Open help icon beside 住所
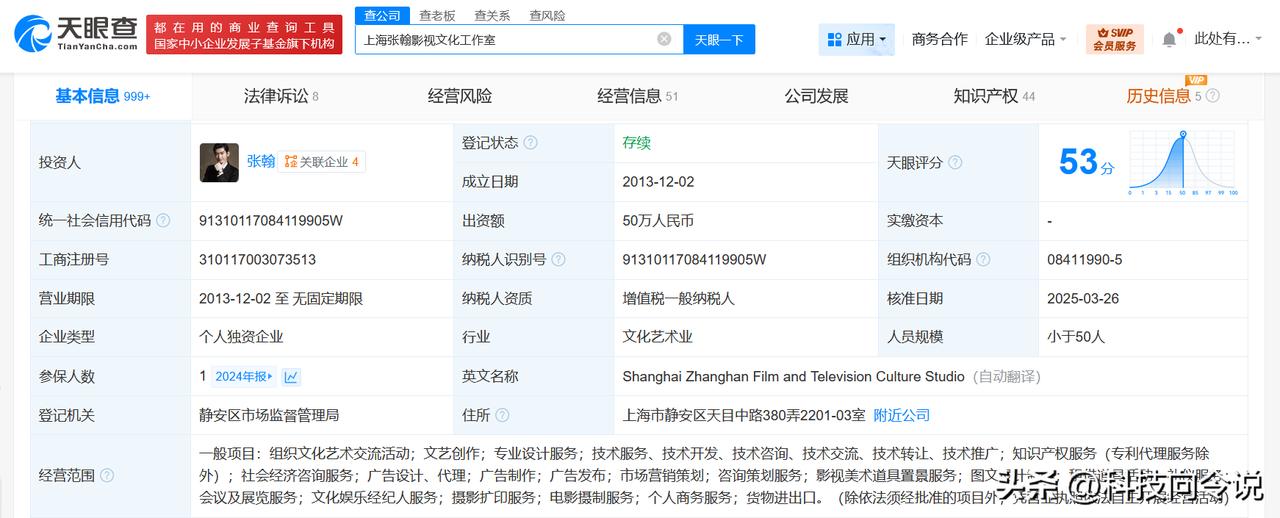 (502, 415)
